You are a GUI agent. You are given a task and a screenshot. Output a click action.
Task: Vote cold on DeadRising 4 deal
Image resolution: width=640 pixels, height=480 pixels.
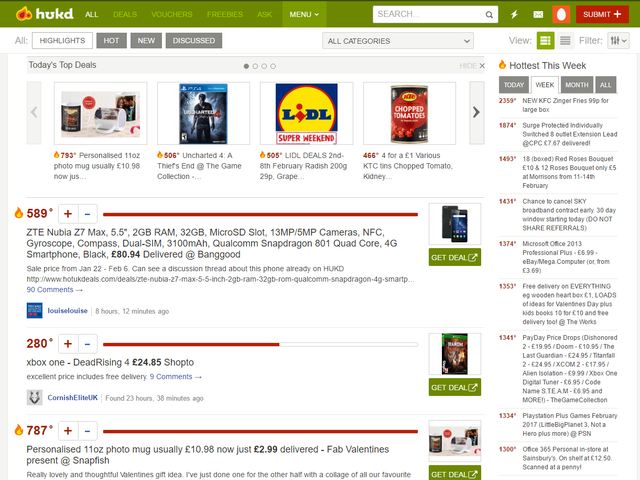click(x=87, y=344)
